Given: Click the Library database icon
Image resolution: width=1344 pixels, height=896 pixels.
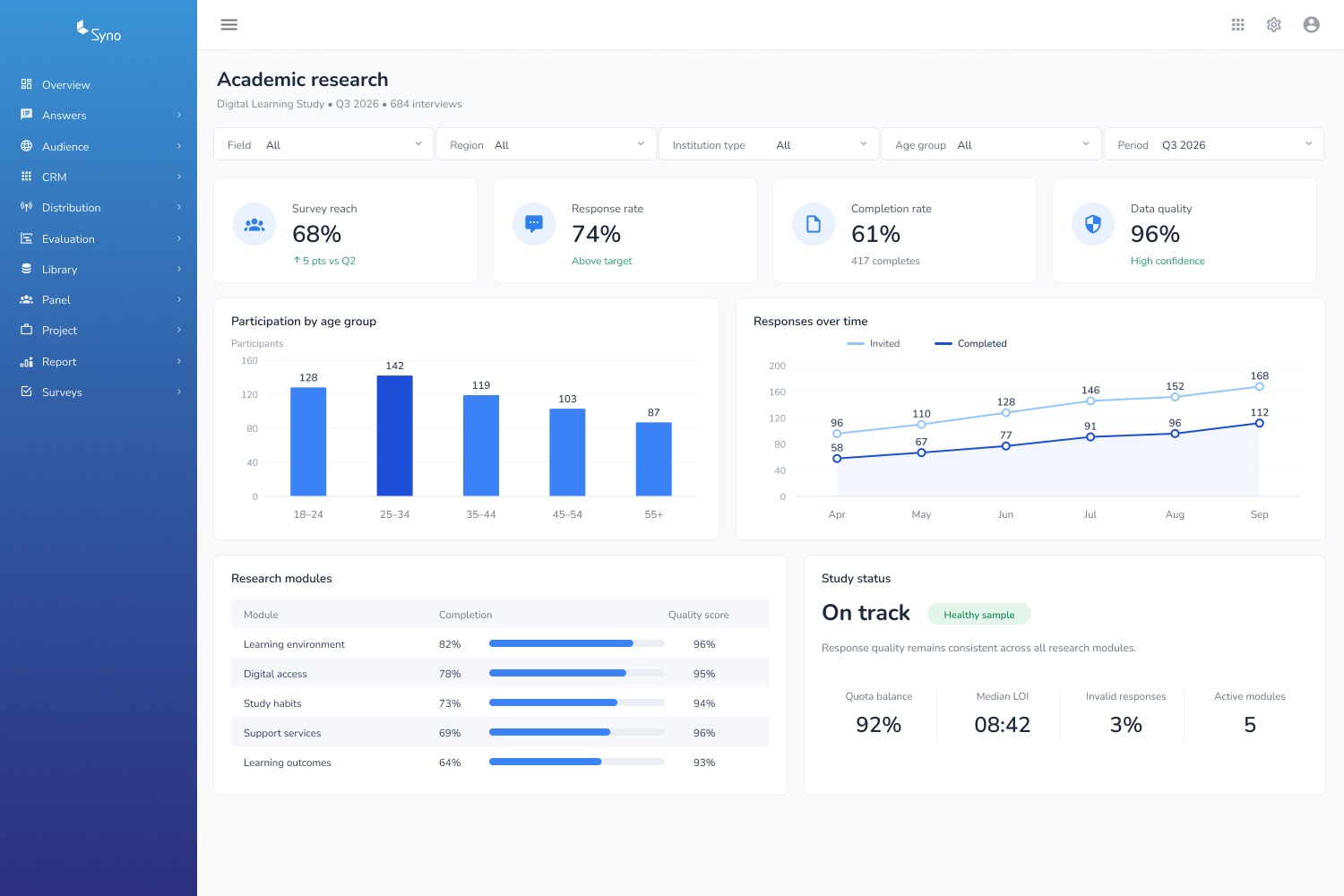Looking at the screenshot, I should [26, 269].
